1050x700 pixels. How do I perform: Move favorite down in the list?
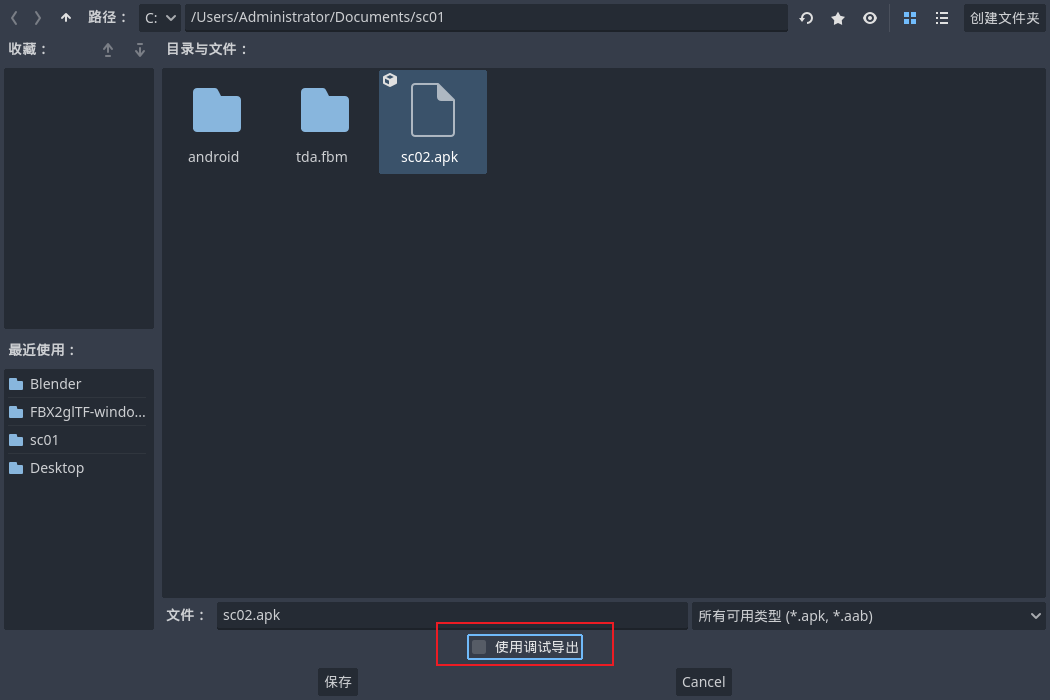pos(140,50)
